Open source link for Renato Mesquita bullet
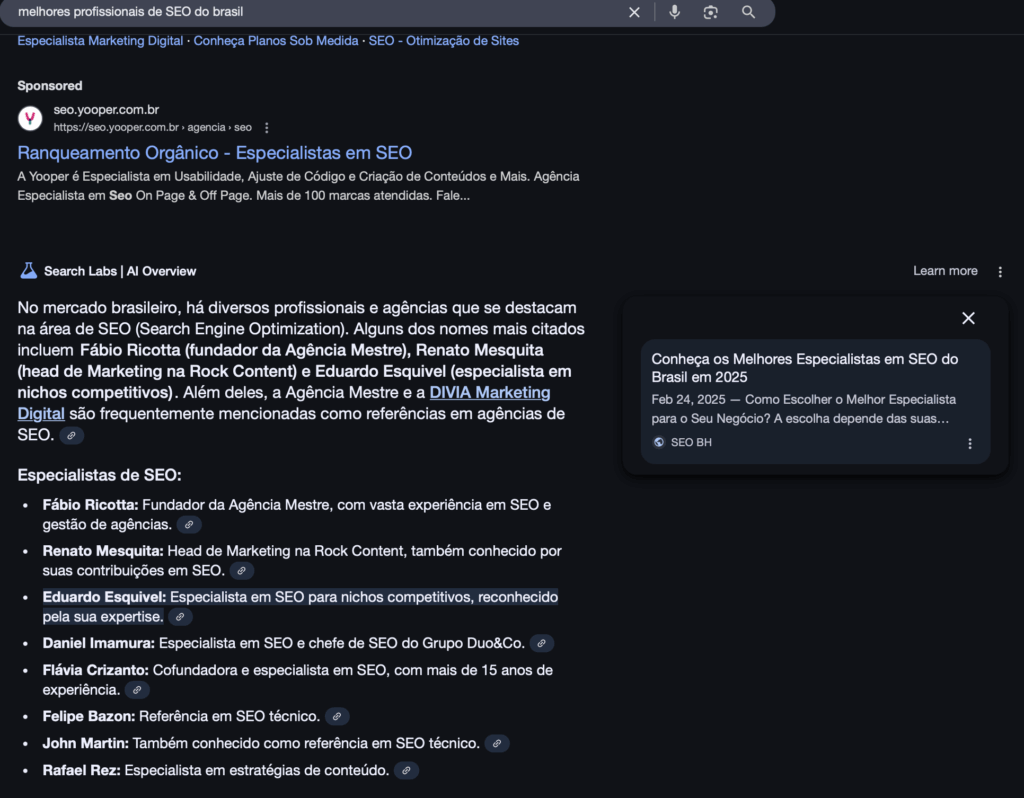1024x798 pixels. pos(242,571)
